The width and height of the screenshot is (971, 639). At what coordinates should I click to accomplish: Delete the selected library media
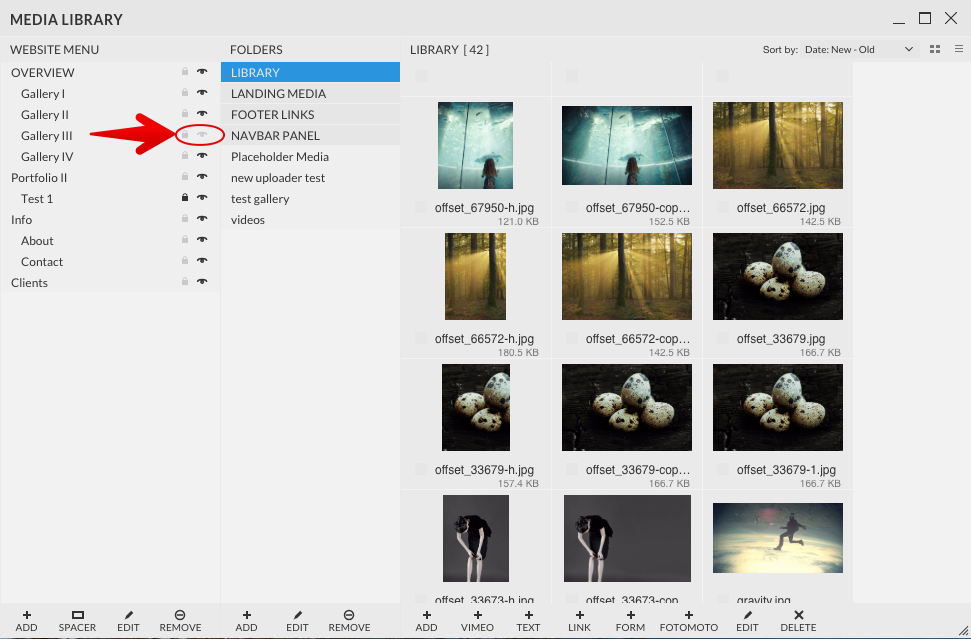[798, 621]
